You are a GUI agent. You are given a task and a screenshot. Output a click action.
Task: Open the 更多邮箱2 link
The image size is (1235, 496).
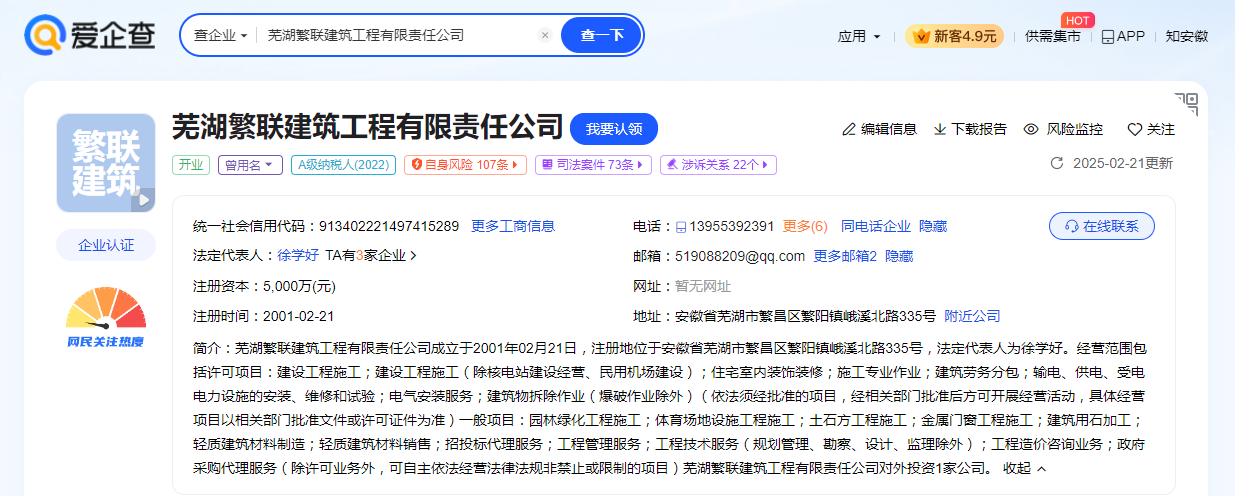(x=845, y=256)
